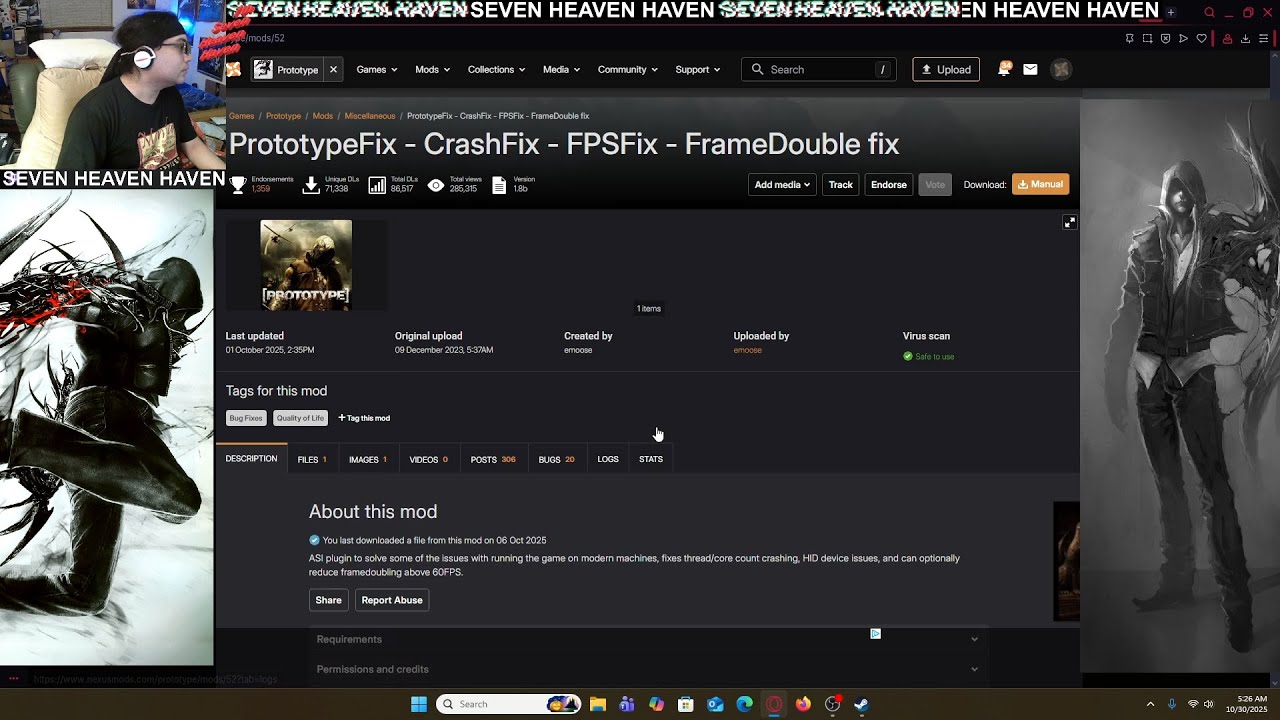The width and height of the screenshot is (1280, 720).
Task: Open Firefox from the taskbar
Action: point(803,704)
